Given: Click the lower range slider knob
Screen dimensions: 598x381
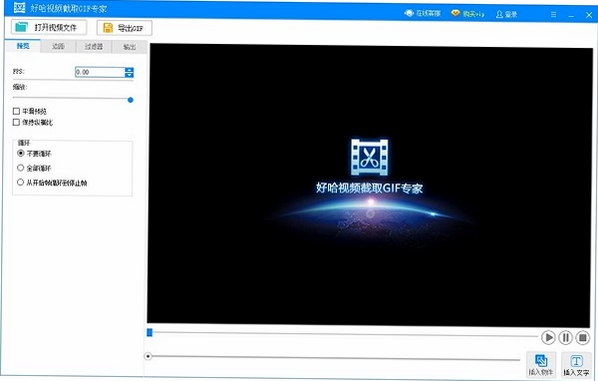Looking at the screenshot, I should tap(148, 356).
